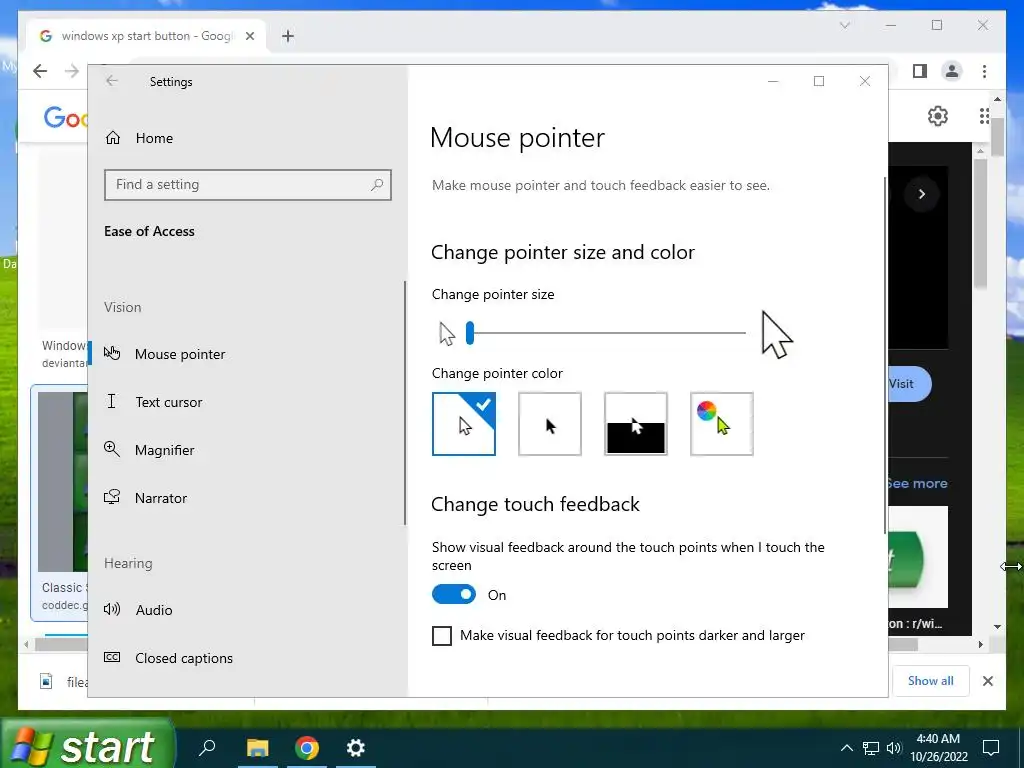Viewport: 1024px width, 768px height.
Task: Click inside the Find a setting box
Action: (x=248, y=185)
